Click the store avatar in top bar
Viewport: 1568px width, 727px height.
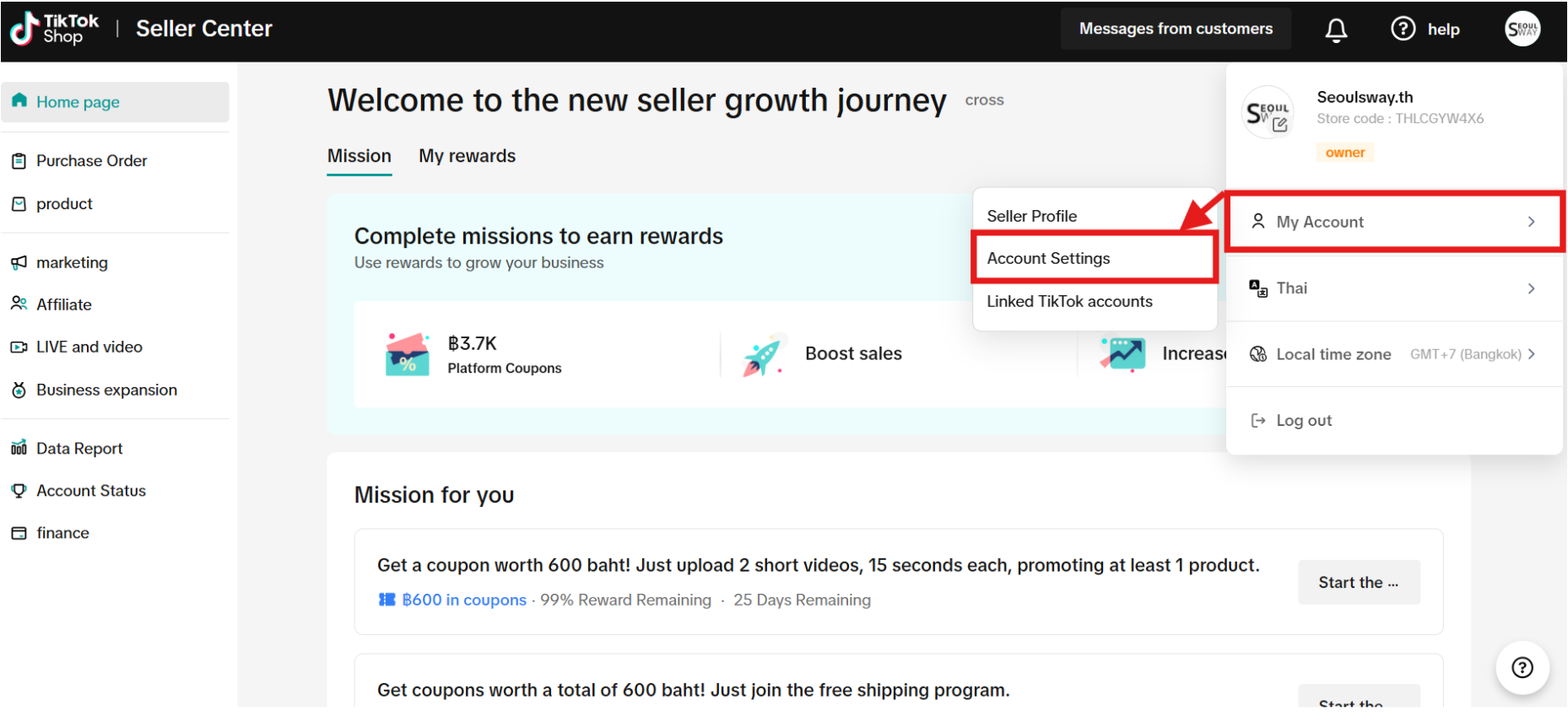[x=1522, y=30]
